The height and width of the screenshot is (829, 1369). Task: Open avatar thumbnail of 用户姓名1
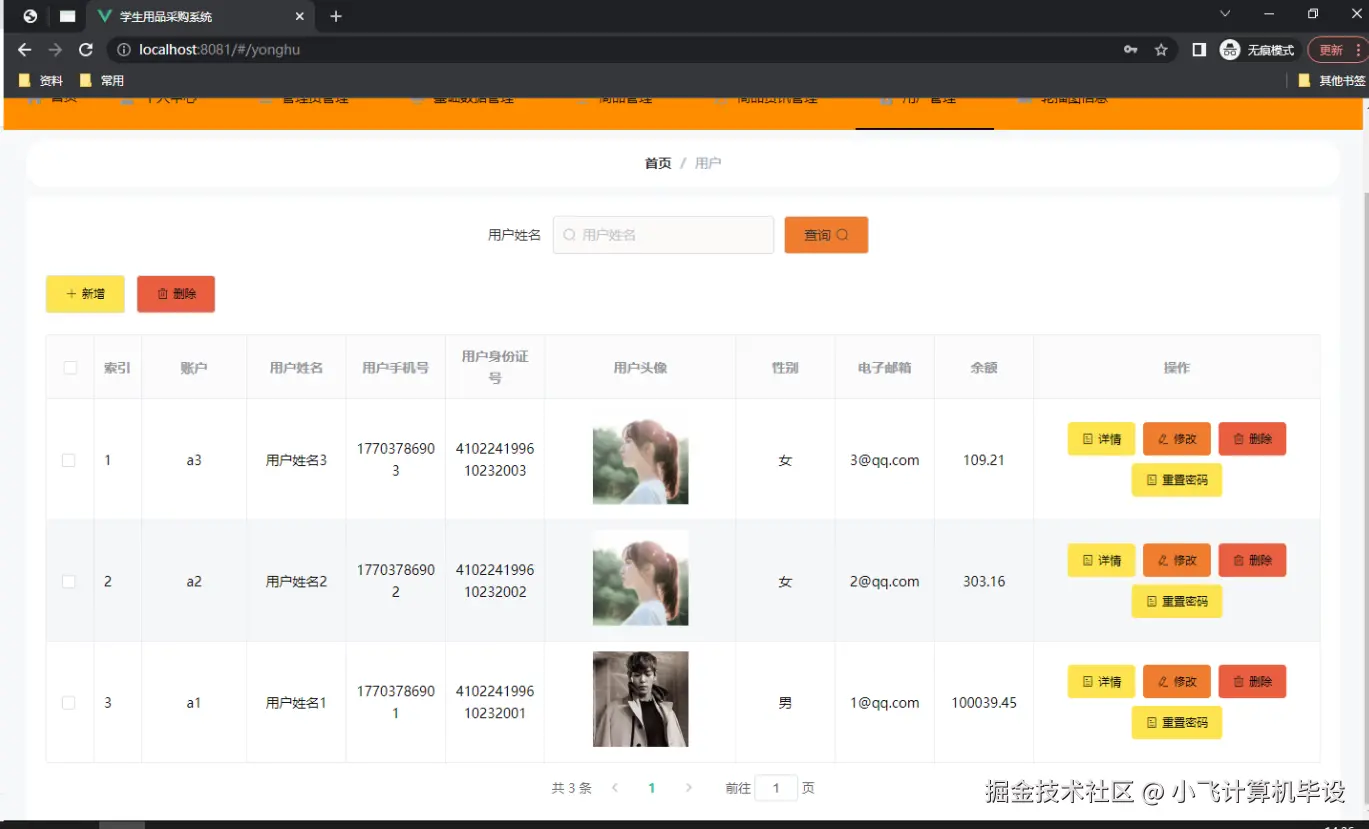click(640, 699)
